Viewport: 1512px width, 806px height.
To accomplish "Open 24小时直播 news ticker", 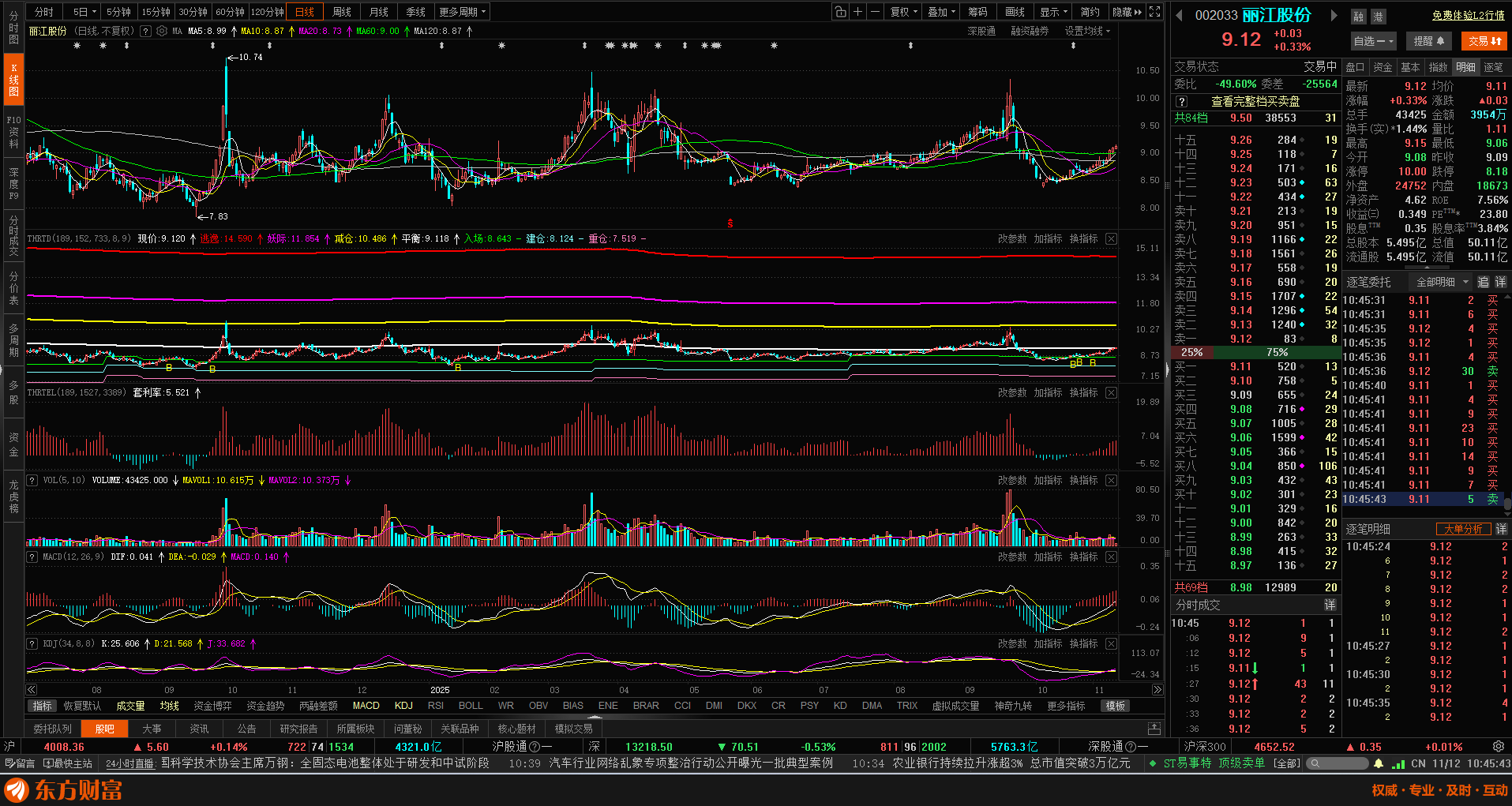I will coord(130,763).
